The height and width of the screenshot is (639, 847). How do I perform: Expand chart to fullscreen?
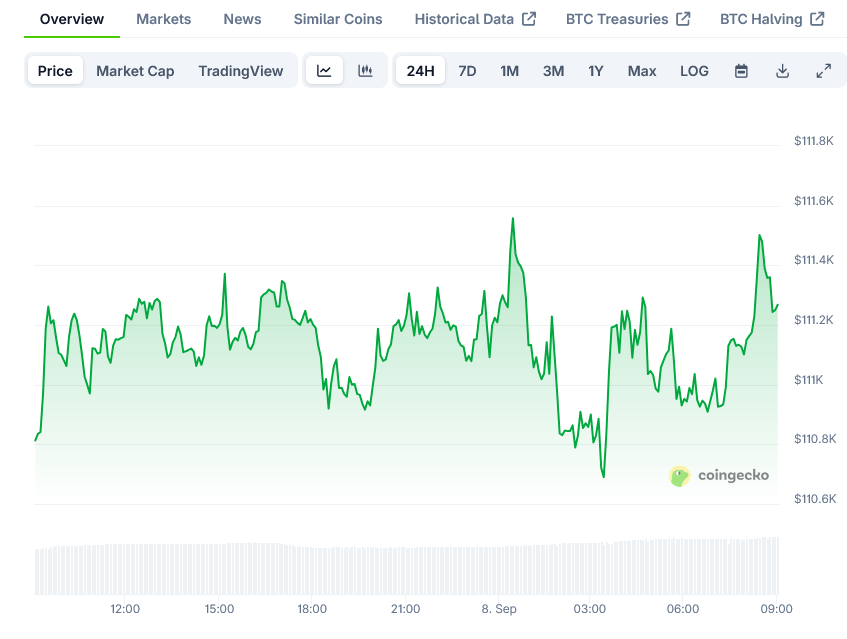pos(823,71)
